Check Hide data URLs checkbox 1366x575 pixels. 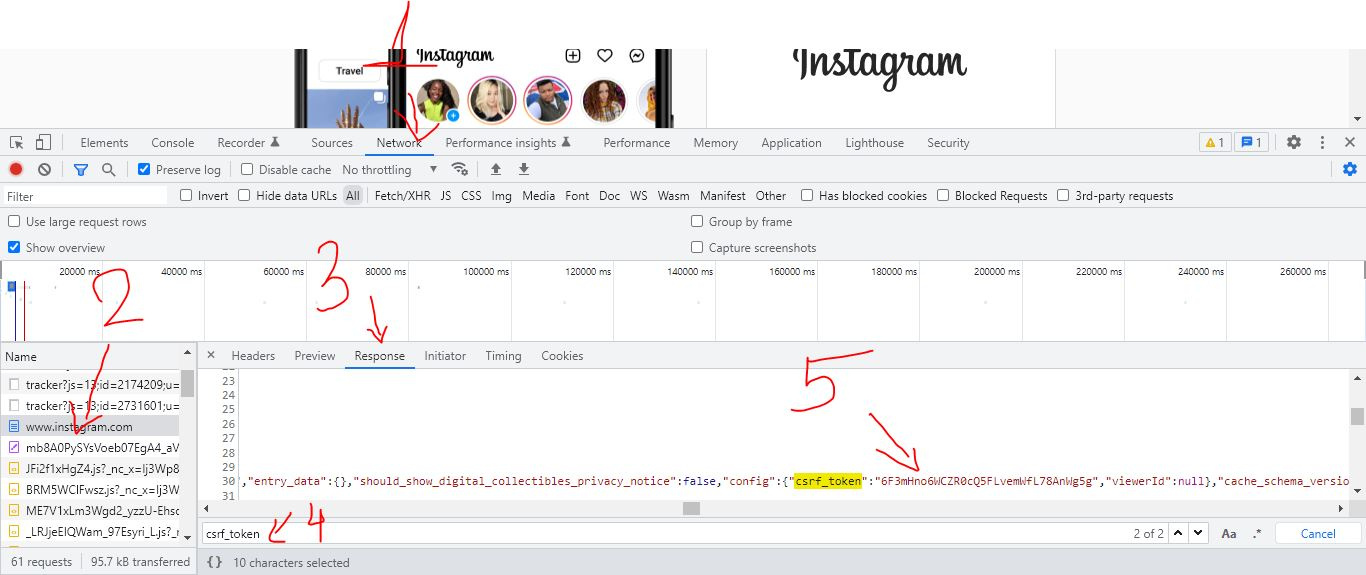point(244,196)
